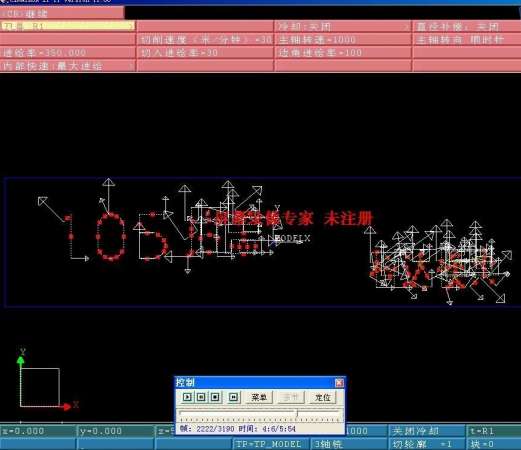
Task: Click the 3轴铣 status bar entry
Action: (x=349, y=444)
